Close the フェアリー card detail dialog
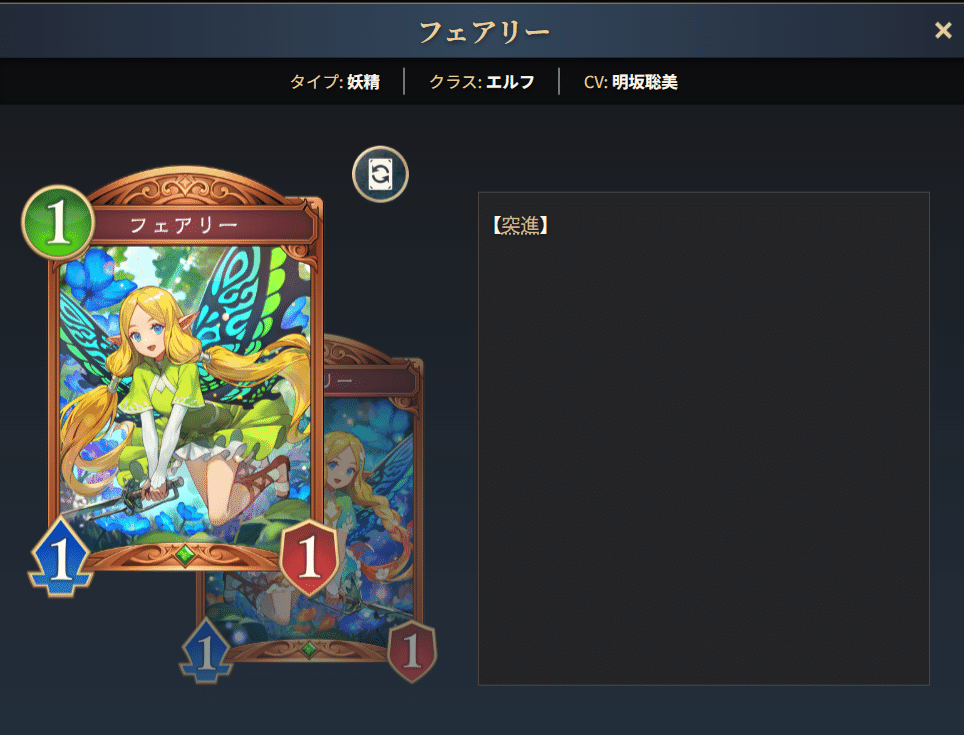 pos(943,30)
